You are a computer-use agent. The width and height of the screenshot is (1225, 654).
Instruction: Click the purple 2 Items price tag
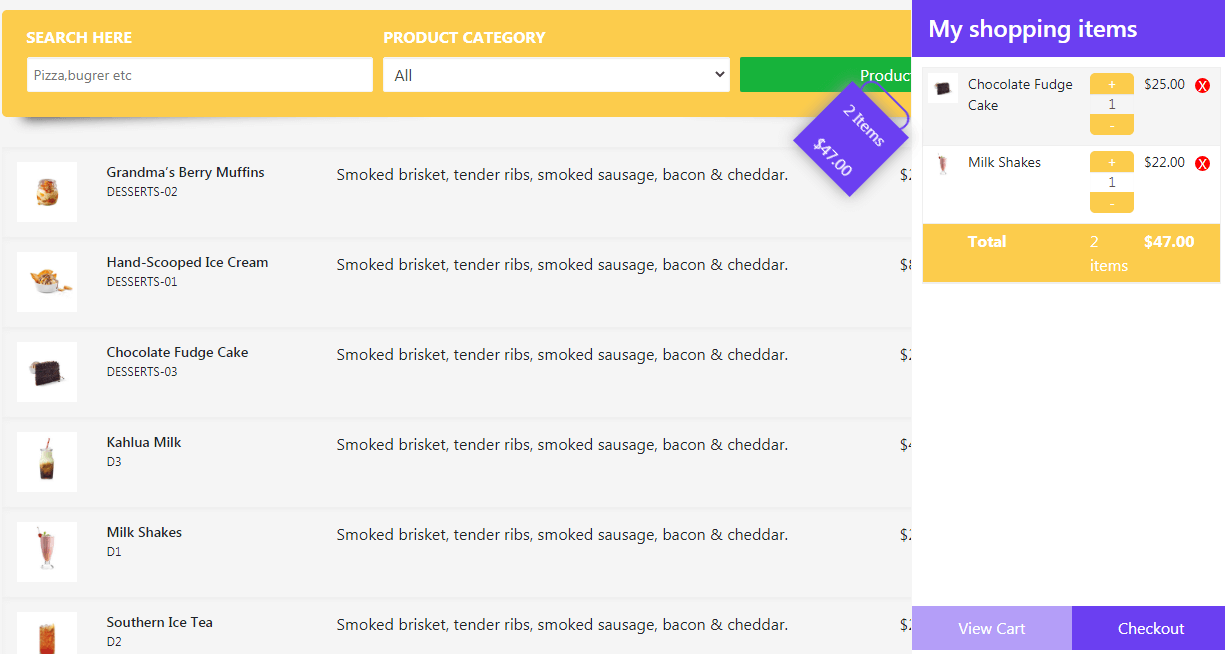pos(850,139)
